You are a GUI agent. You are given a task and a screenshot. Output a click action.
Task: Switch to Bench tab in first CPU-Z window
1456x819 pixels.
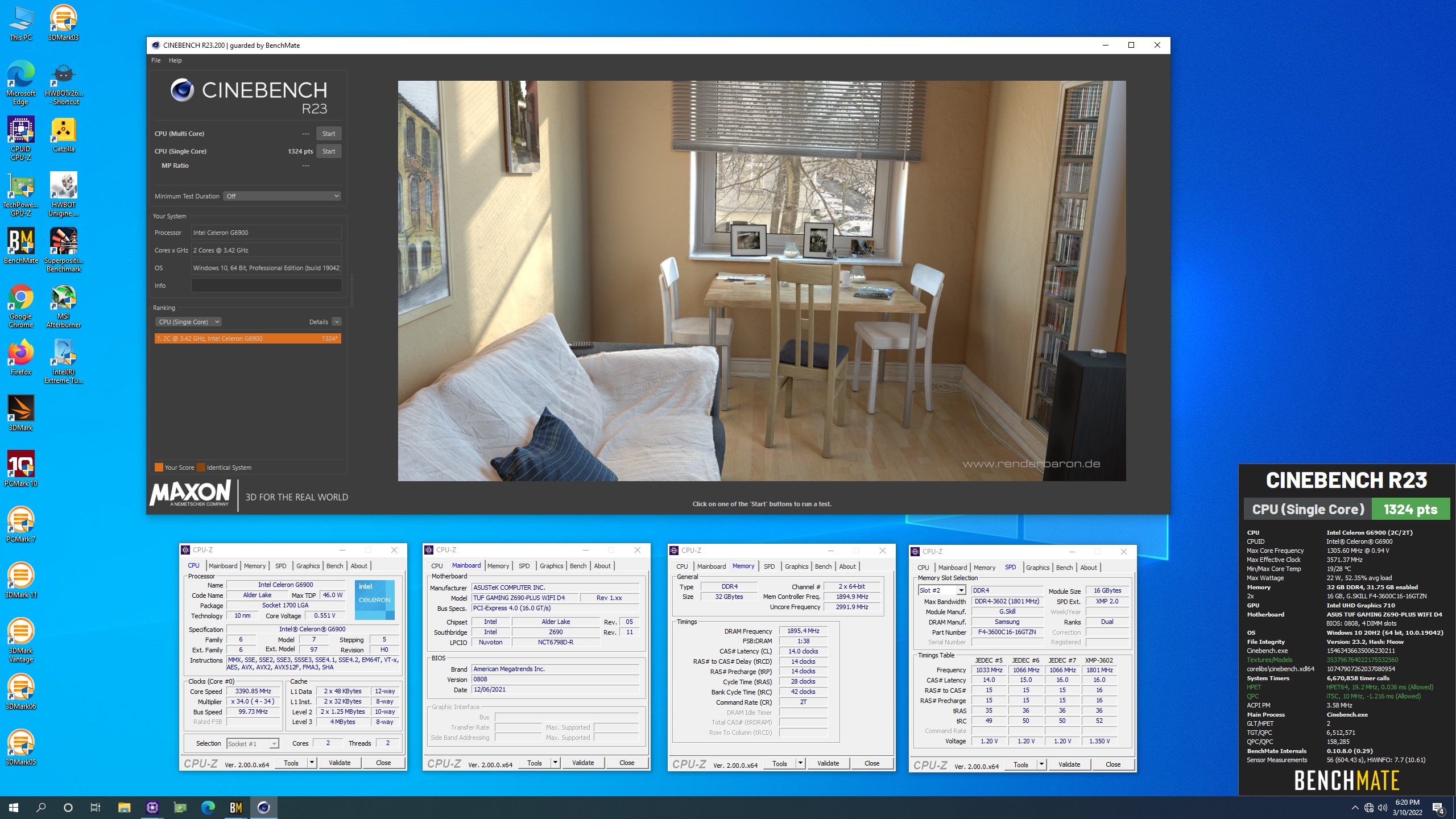tap(335, 566)
